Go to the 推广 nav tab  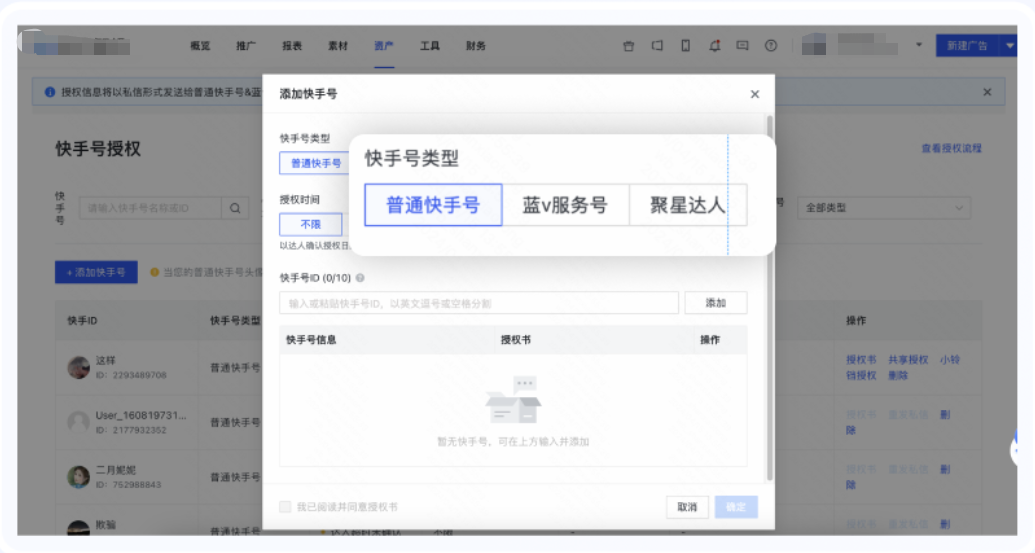pos(246,46)
